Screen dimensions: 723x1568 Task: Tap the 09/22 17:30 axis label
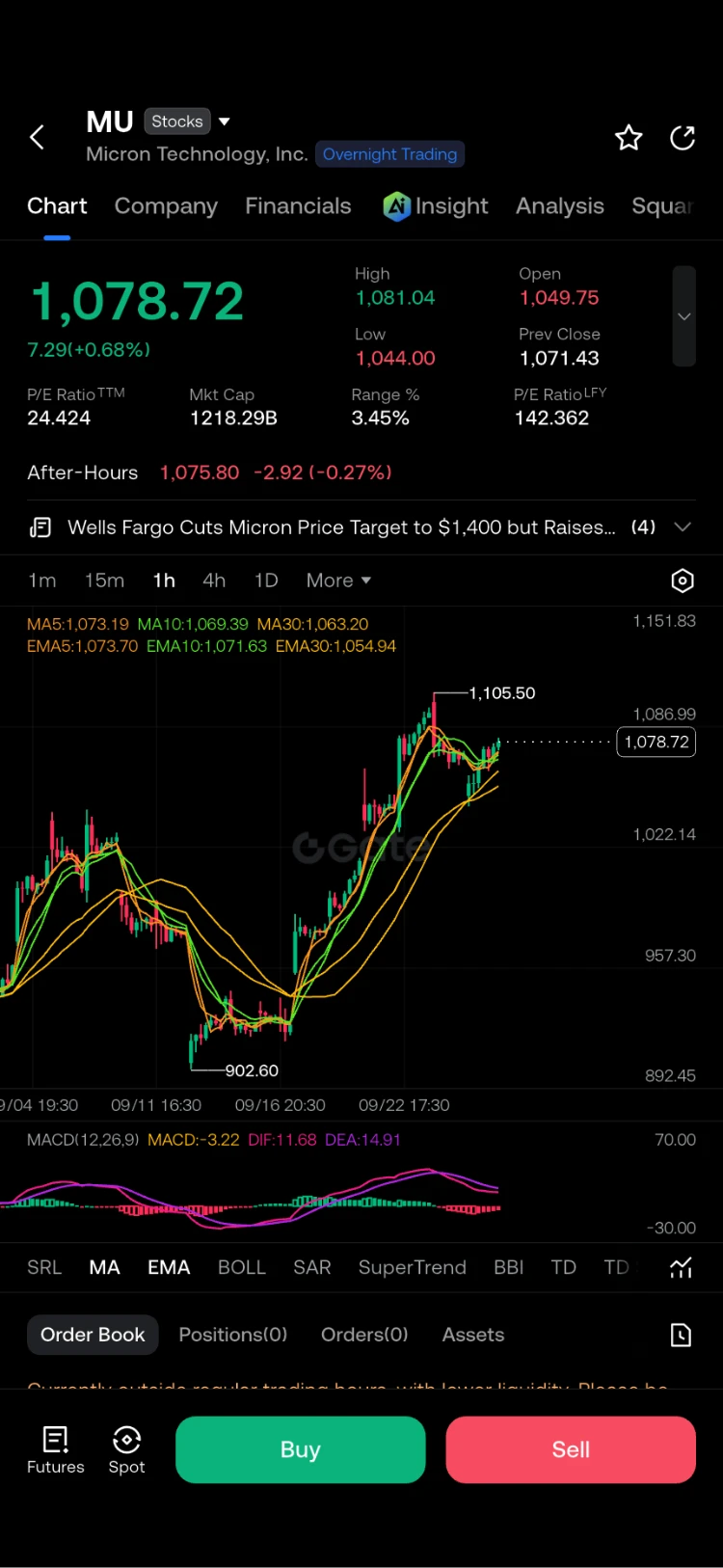click(x=404, y=1105)
